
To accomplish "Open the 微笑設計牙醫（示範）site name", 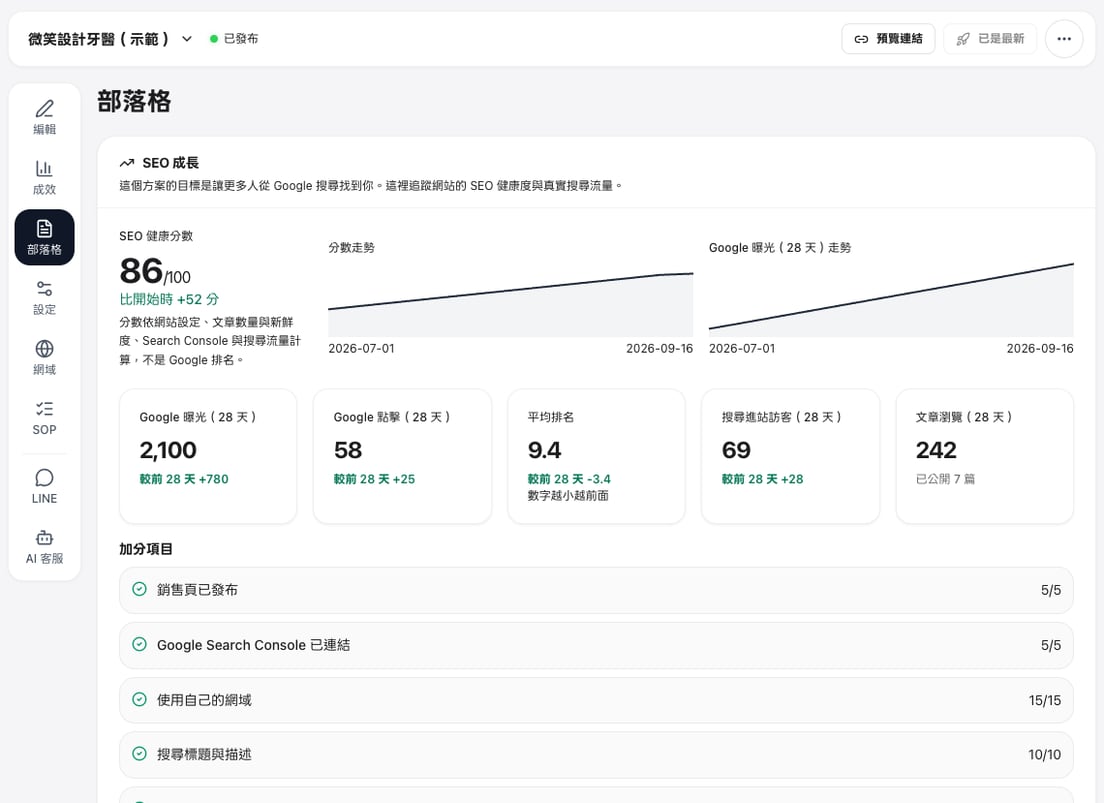I will pos(99,39).
